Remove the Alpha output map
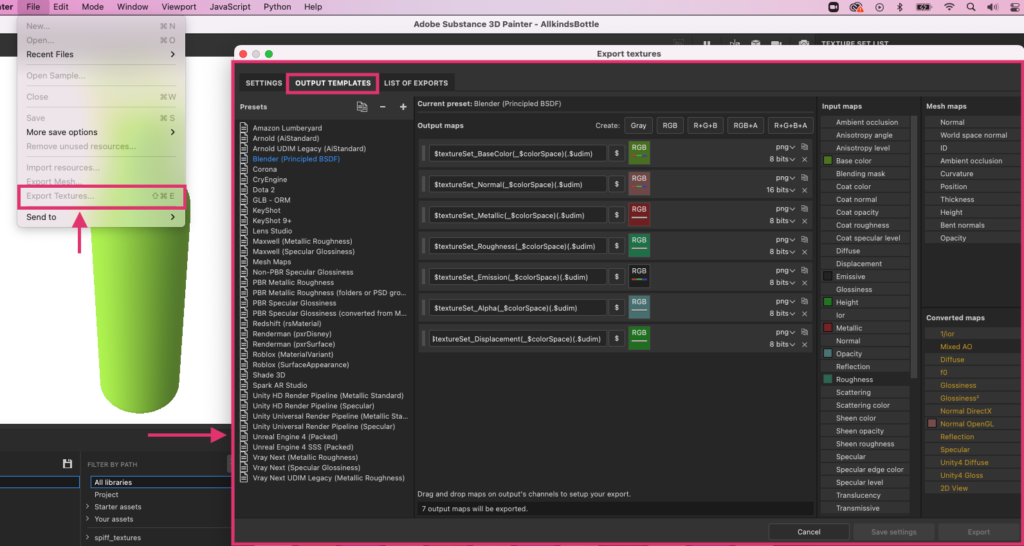Viewport: 1024px width, 546px height. 805,313
